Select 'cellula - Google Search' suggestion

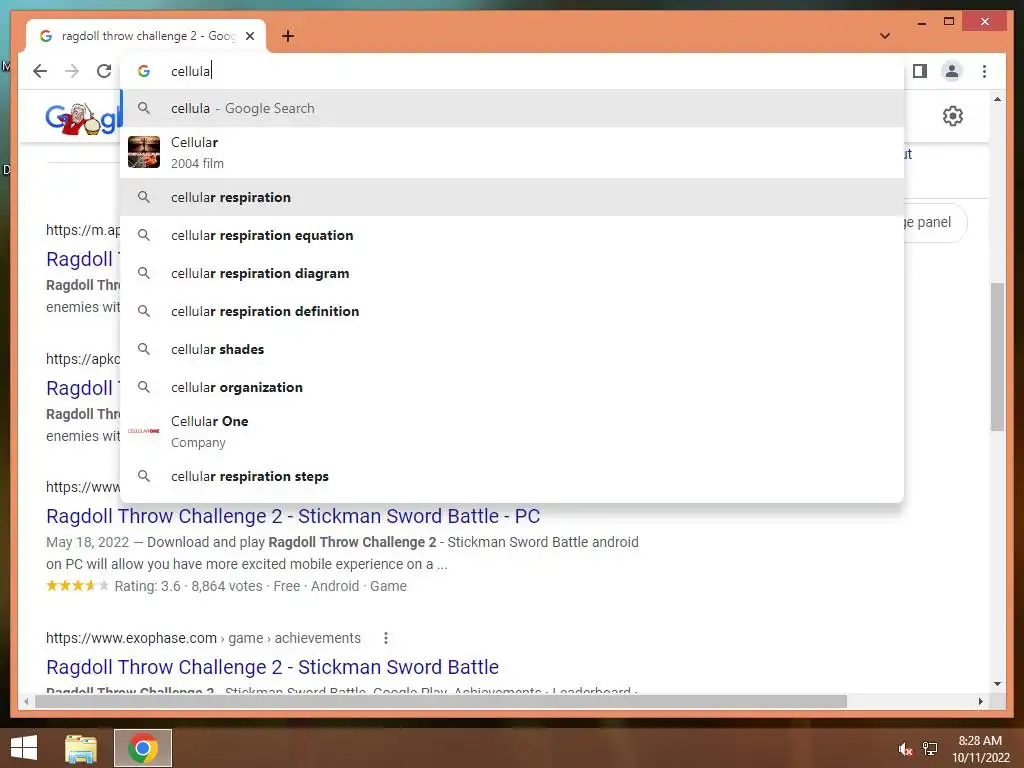512,108
